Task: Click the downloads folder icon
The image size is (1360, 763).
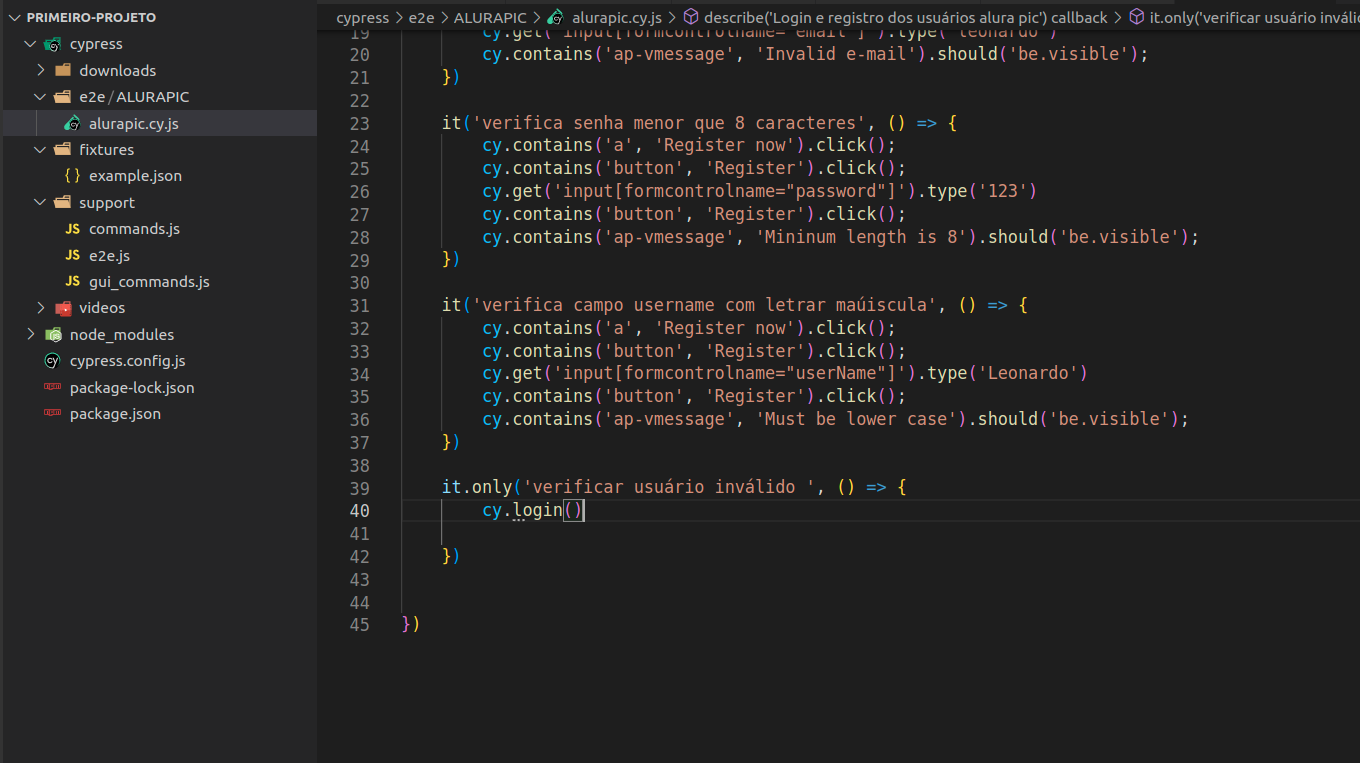Action: coord(63,70)
